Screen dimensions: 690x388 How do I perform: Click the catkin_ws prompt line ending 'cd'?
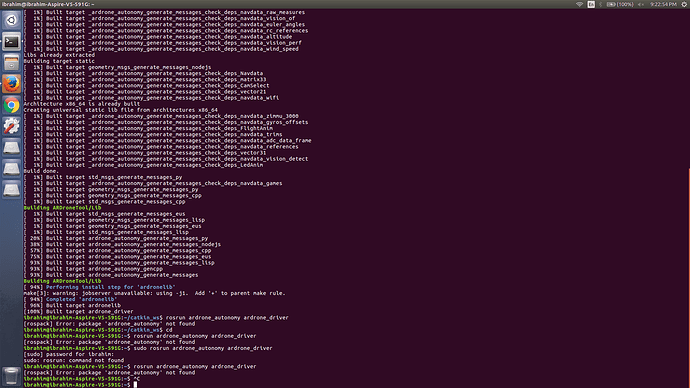[98, 329]
